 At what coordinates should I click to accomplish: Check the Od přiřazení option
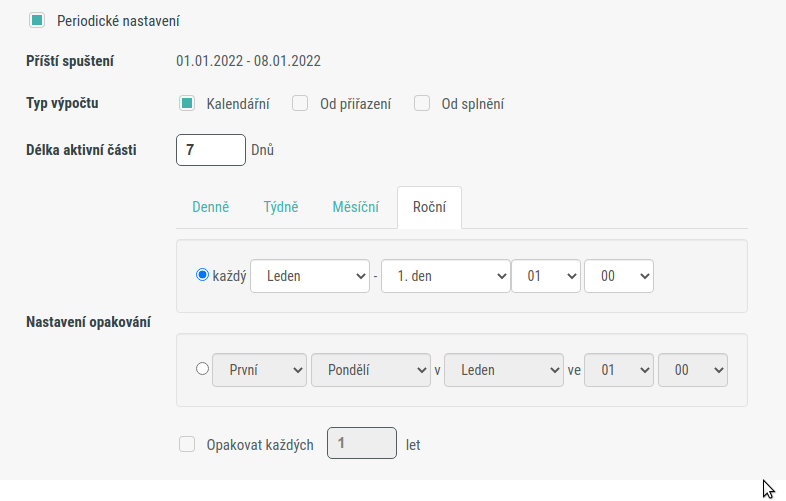point(300,103)
